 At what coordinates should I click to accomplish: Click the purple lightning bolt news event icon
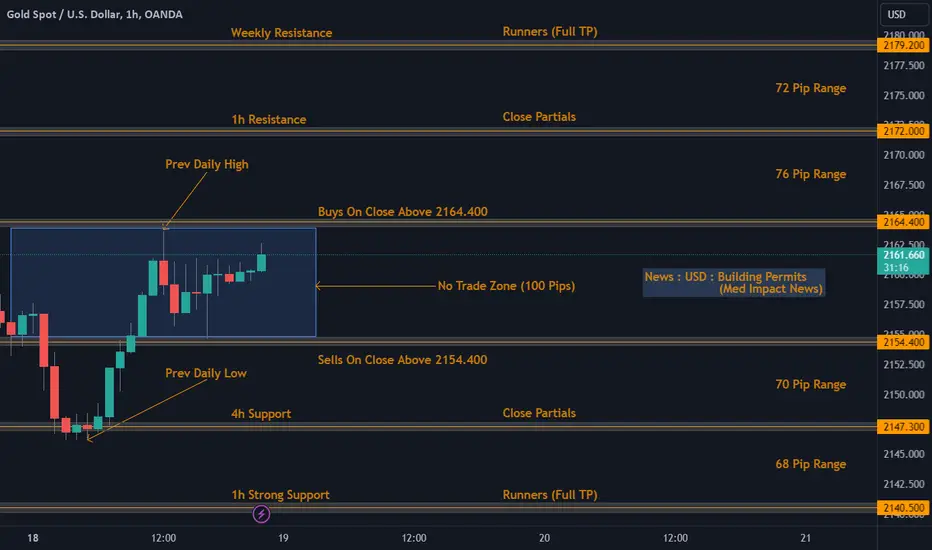(262, 514)
